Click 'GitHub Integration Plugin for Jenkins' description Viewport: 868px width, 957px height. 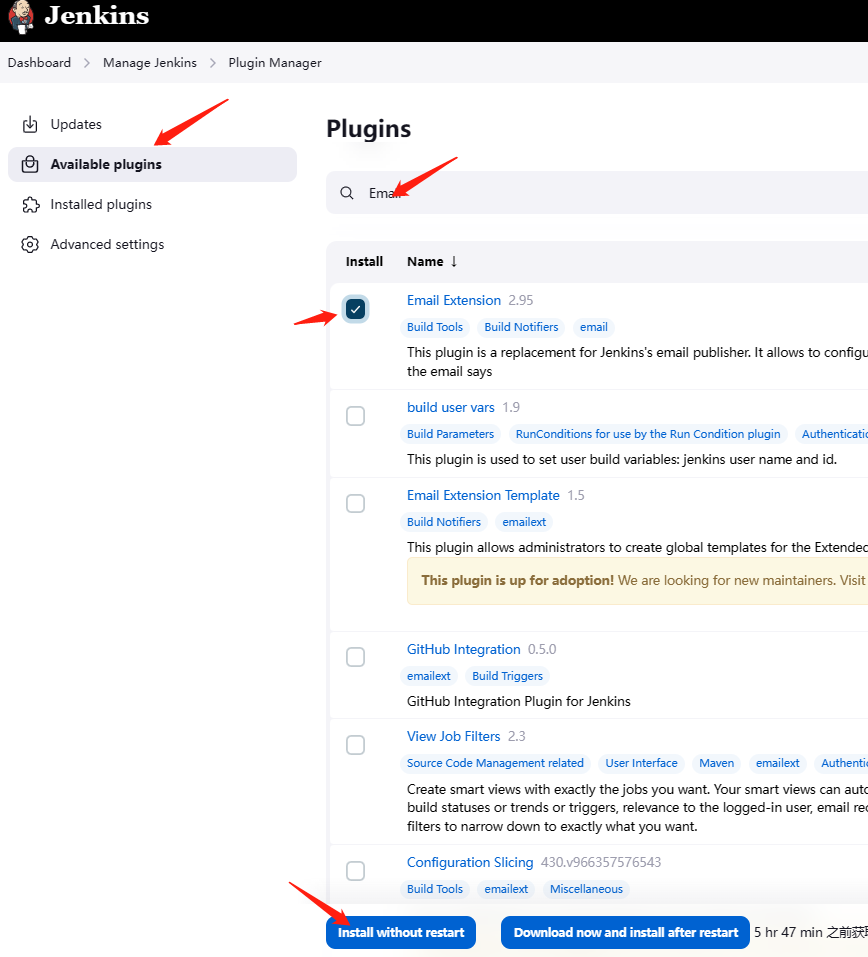tap(519, 701)
